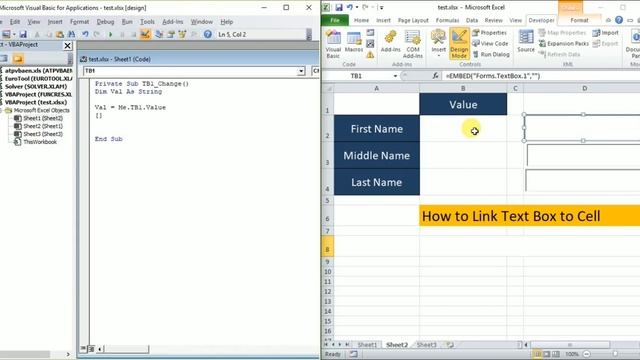Viewport: 640px width, 360px height.
Task: Open Customize Quick Access Toolbar dropdown
Action: pyautogui.click(x=381, y=8)
